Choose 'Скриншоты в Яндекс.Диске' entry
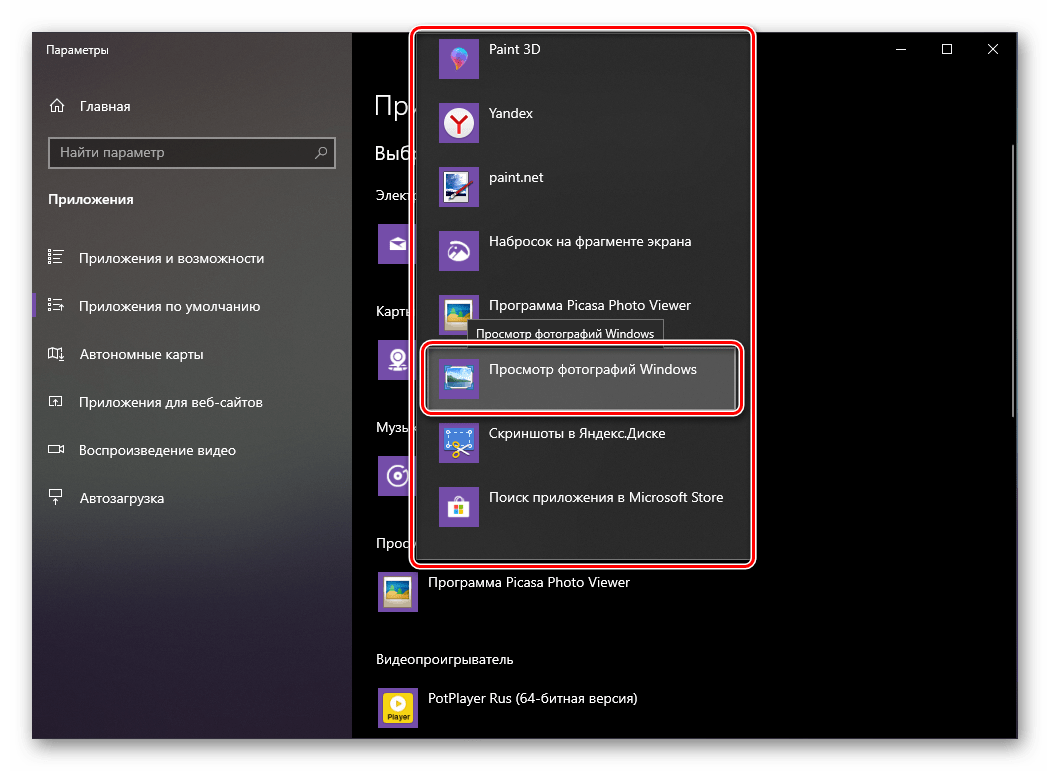Screen dimensions: 1050x771 pos(577,433)
